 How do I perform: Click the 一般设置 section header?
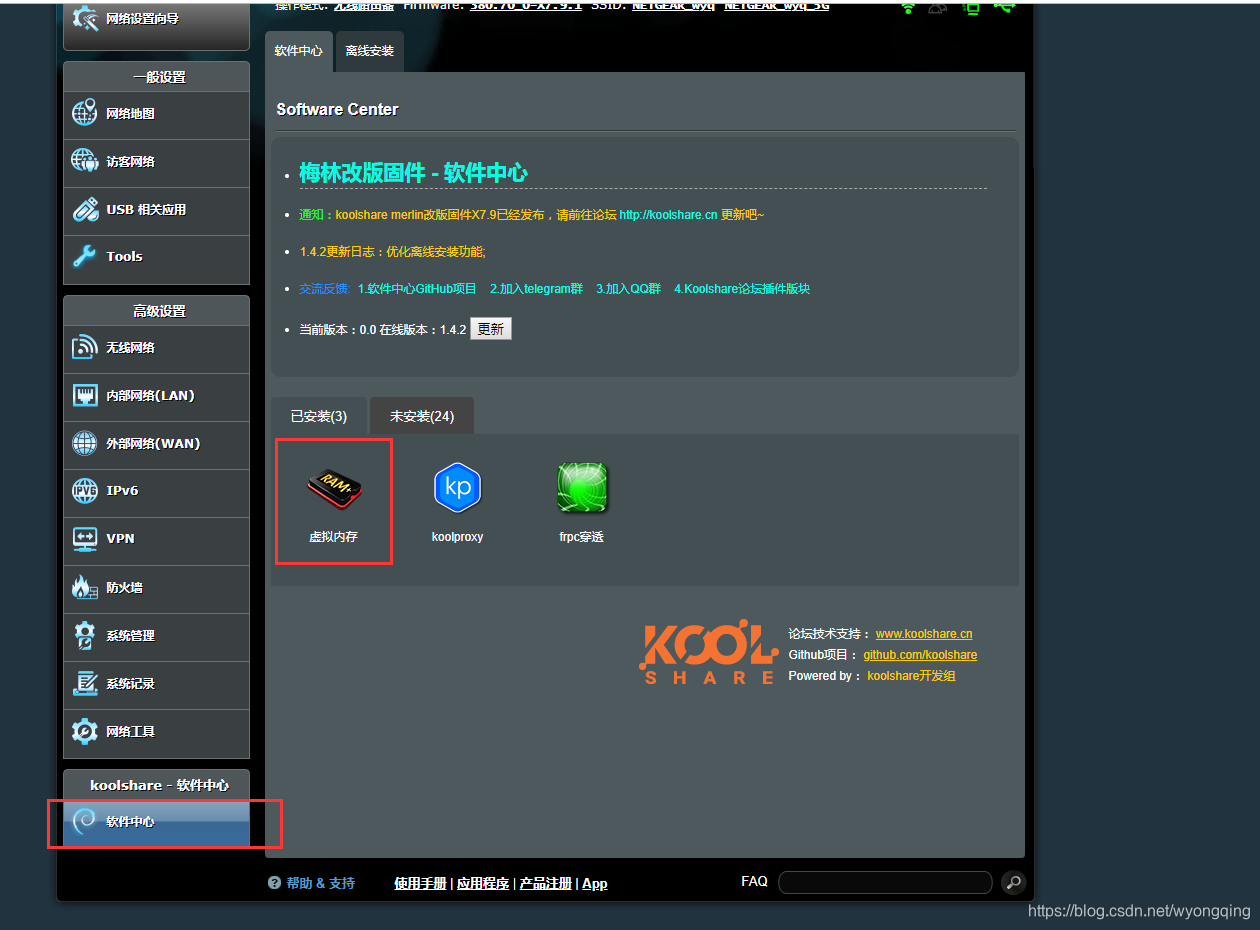(x=159, y=77)
